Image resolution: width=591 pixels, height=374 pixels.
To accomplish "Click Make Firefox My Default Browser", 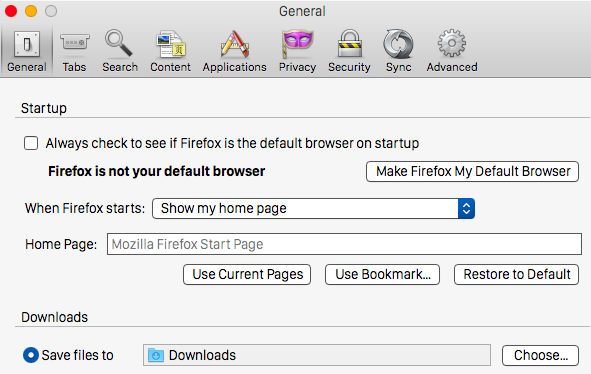I will coord(472,172).
